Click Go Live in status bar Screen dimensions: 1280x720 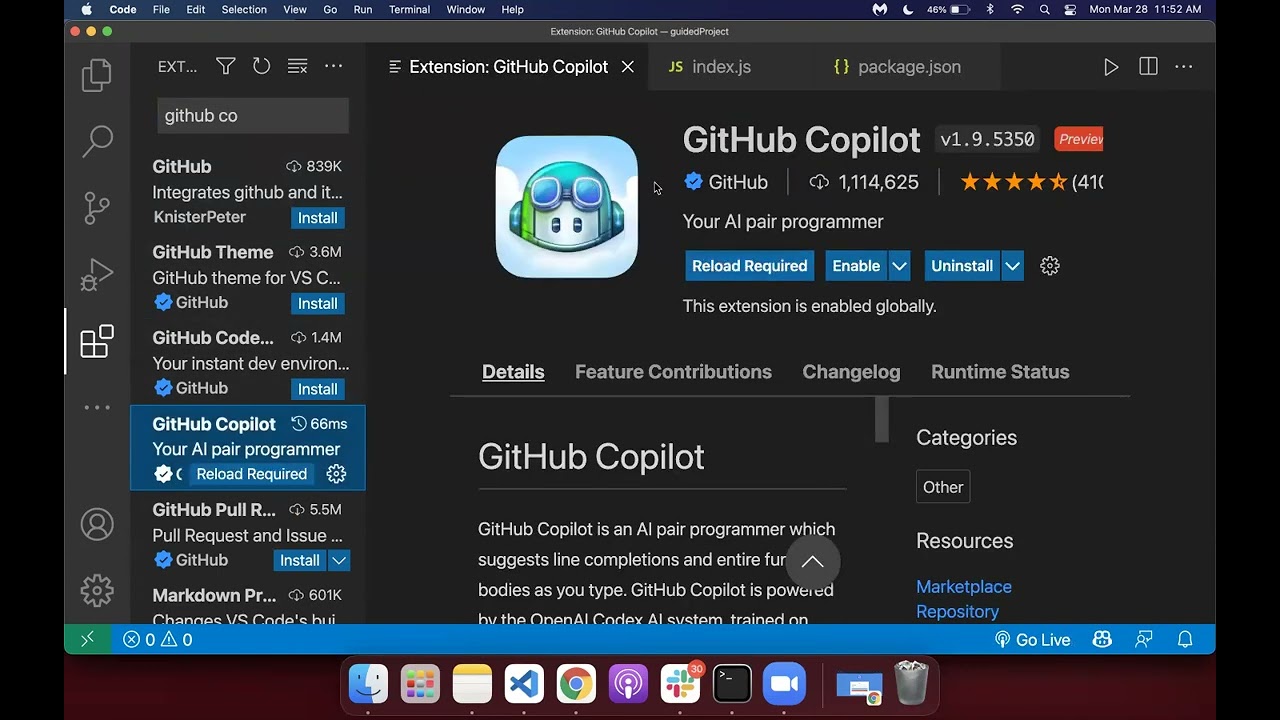click(1033, 639)
